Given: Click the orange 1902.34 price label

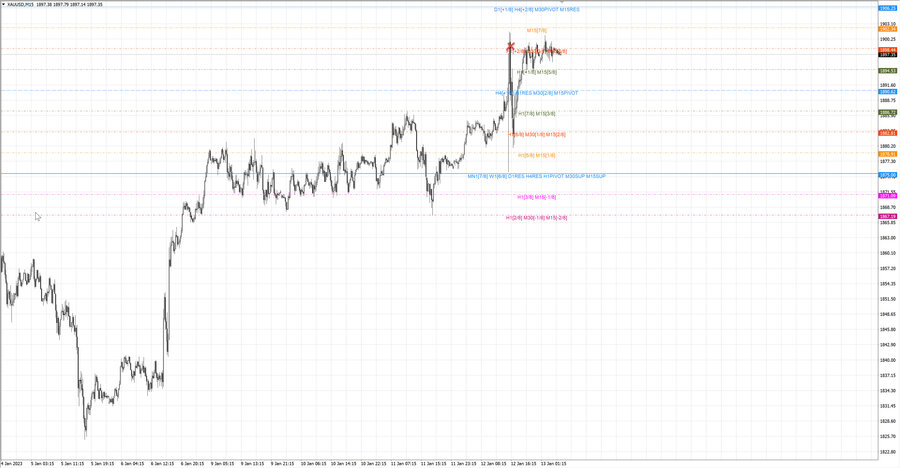Looking at the screenshot, I should (888, 29).
